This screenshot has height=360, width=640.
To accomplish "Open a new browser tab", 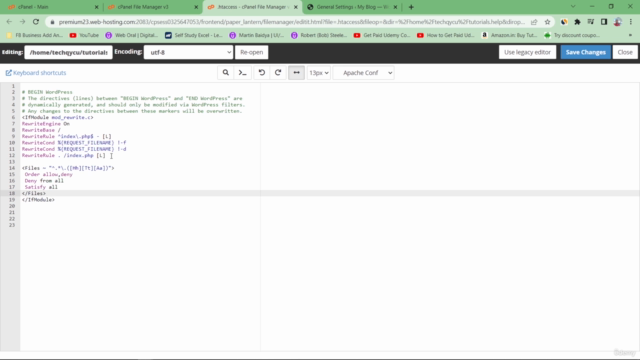I will [411, 7].
